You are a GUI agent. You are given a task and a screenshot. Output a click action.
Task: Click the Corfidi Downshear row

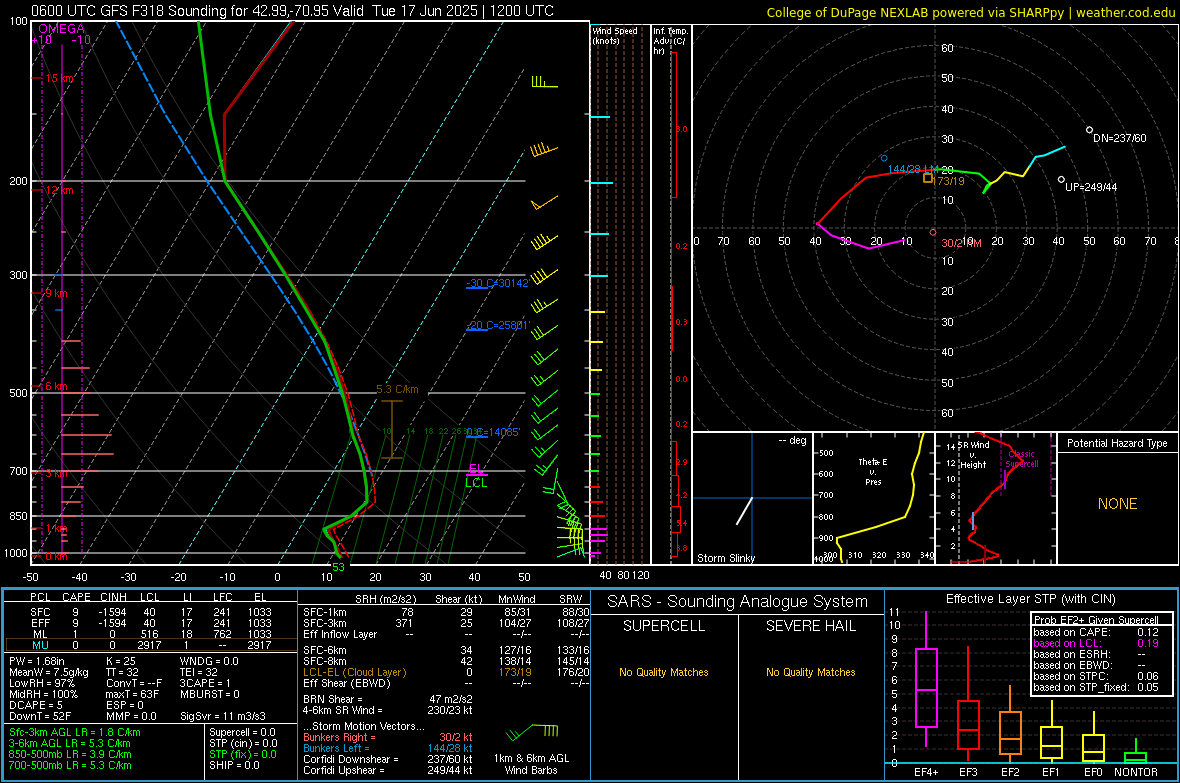tap(388, 759)
